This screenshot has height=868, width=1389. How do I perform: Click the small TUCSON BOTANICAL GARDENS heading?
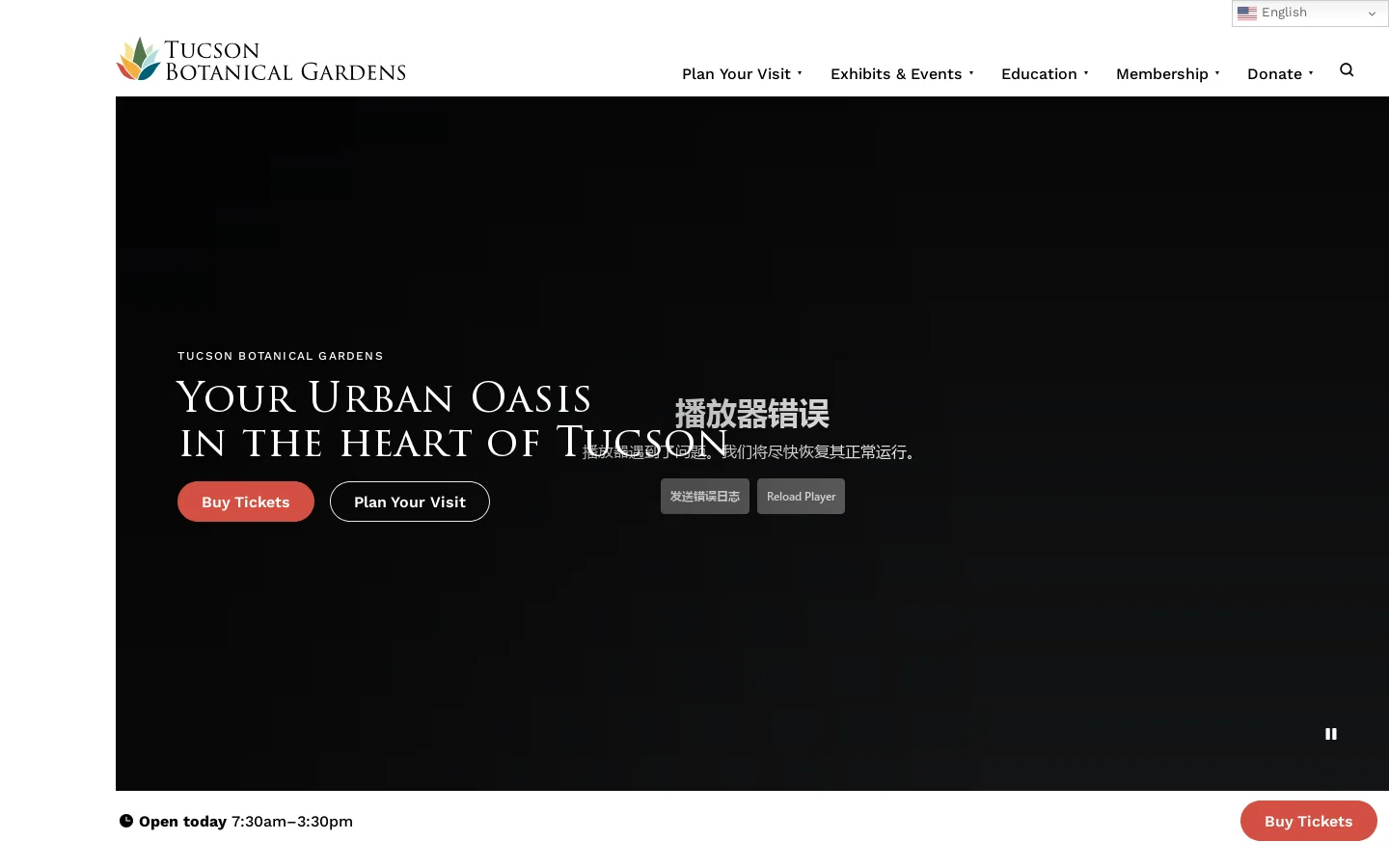click(x=281, y=356)
